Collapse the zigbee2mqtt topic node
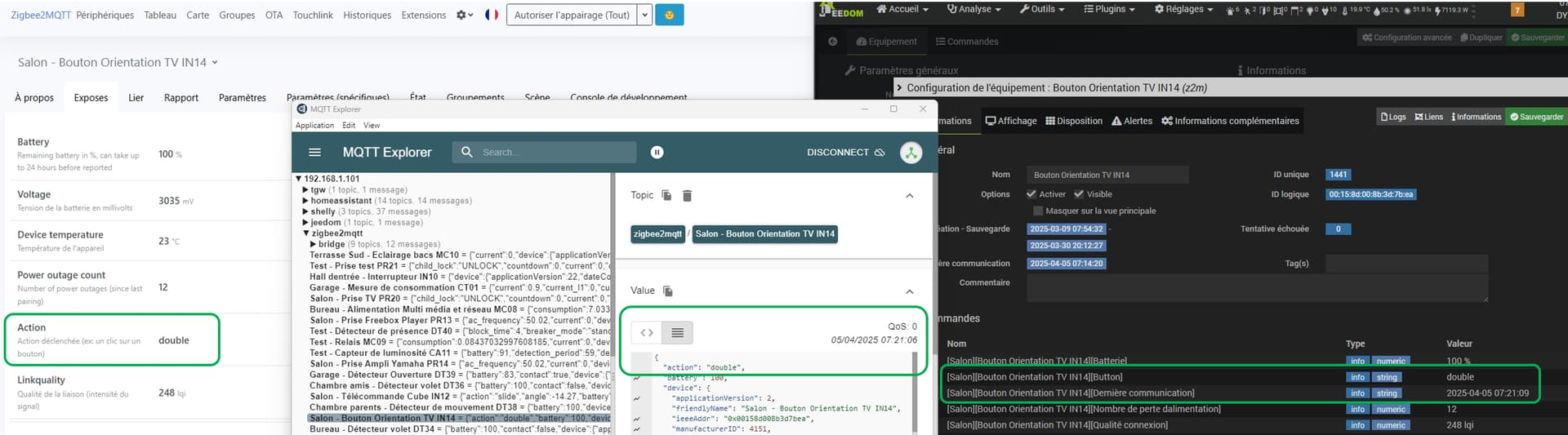The image size is (1568, 435). 305,233
